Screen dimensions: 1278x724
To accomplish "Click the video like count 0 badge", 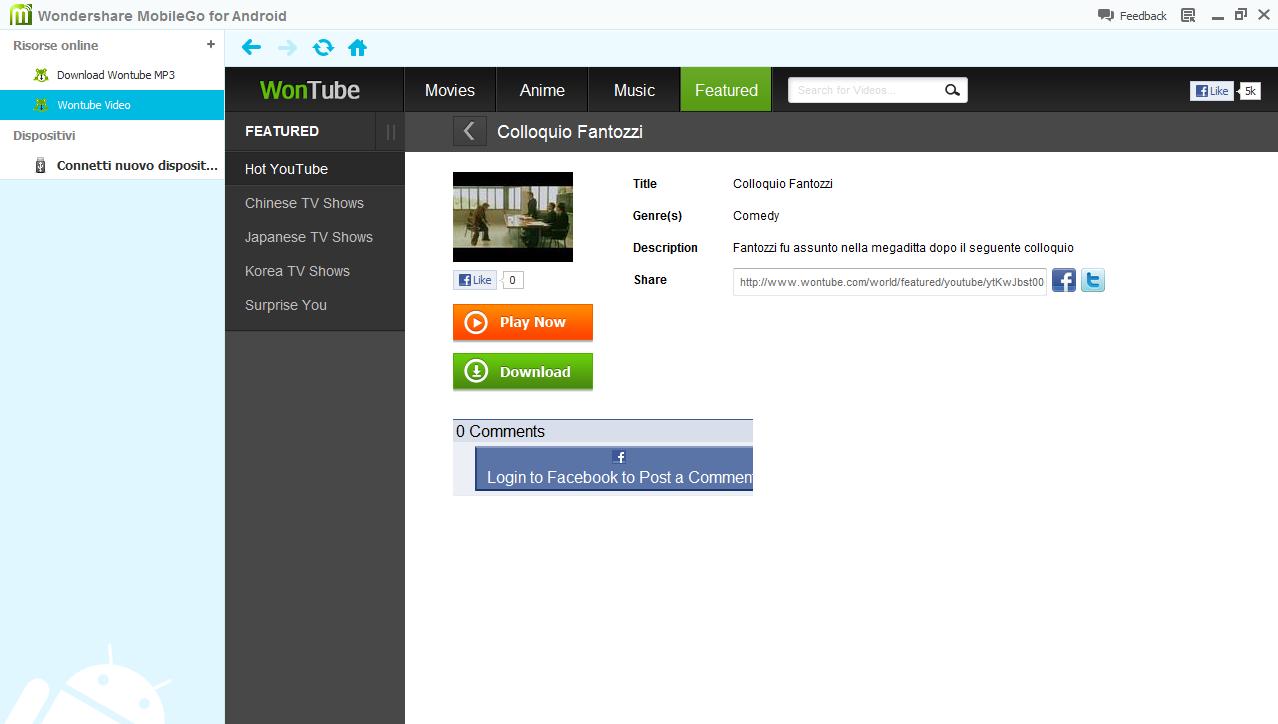I will [x=512, y=280].
